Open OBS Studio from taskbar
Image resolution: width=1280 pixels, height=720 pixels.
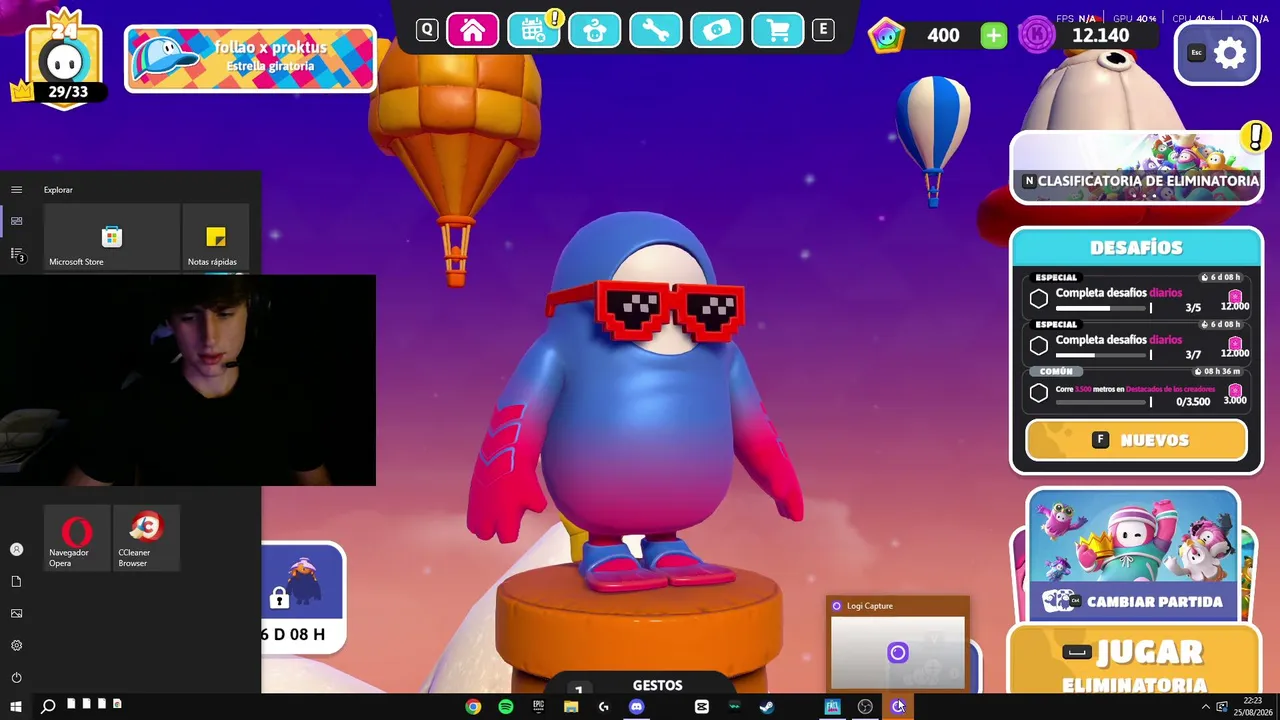click(x=865, y=707)
